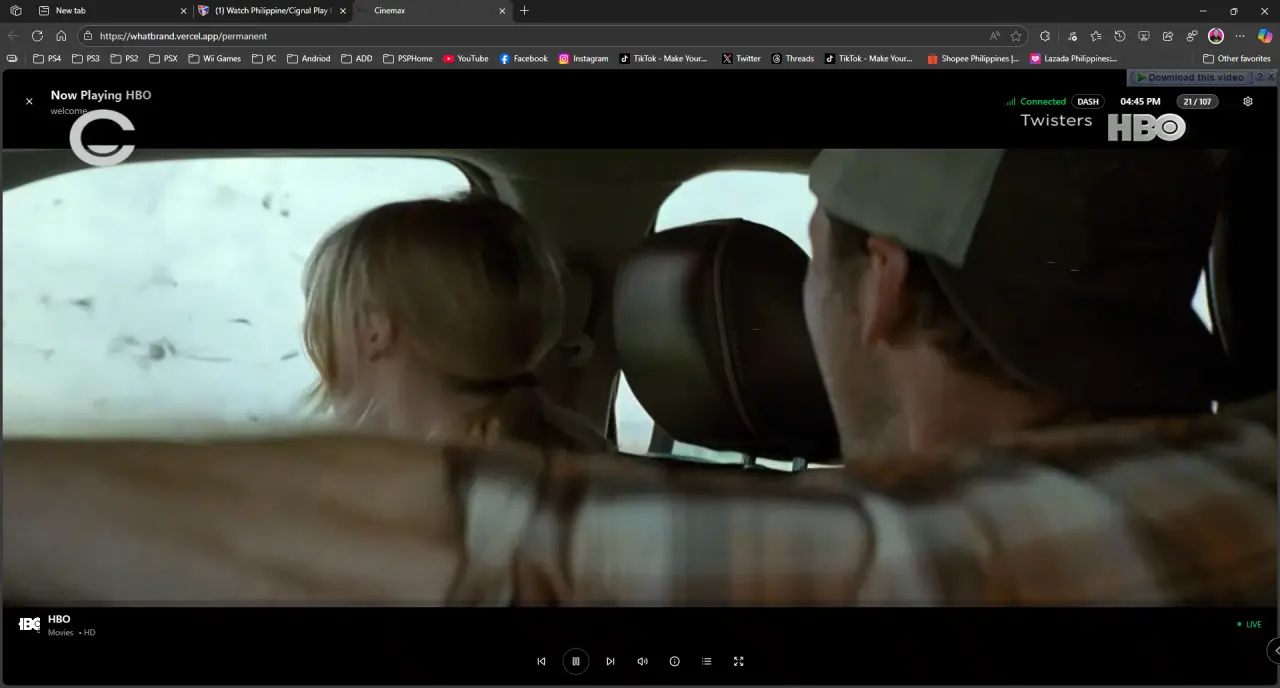The width and height of the screenshot is (1280, 688).
Task: Show channel info icon
Action: point(674,661)
